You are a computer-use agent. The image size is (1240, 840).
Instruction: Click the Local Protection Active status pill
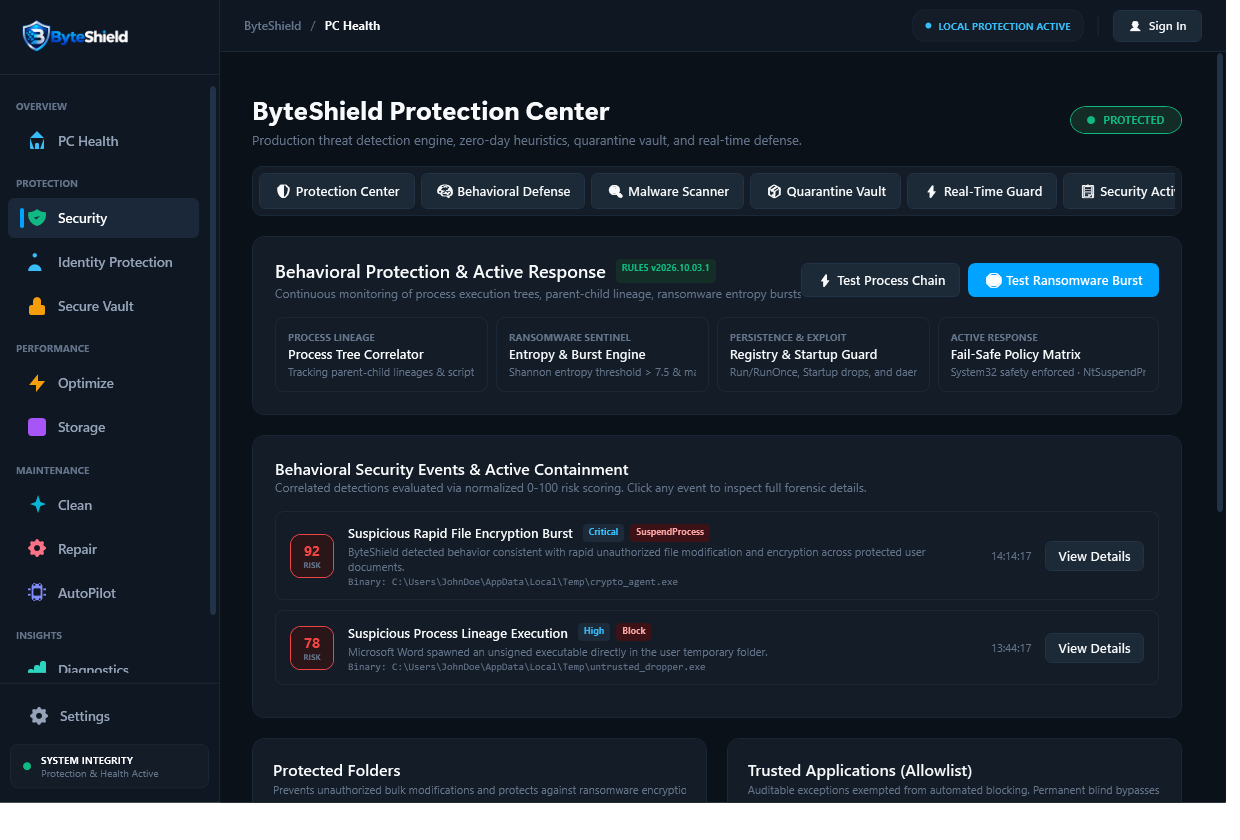[x=998, y=26]
